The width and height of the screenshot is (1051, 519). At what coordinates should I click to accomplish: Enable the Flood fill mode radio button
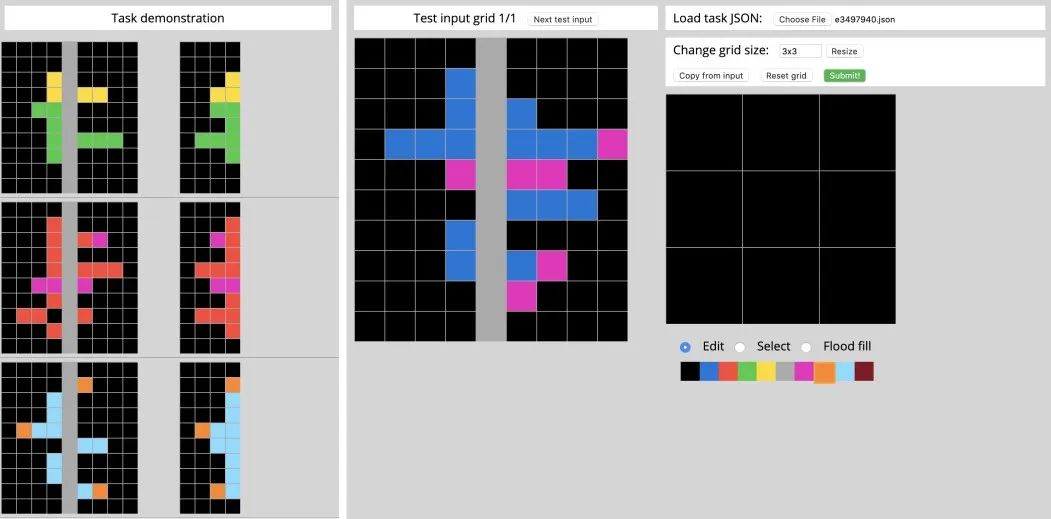[806, 347]
